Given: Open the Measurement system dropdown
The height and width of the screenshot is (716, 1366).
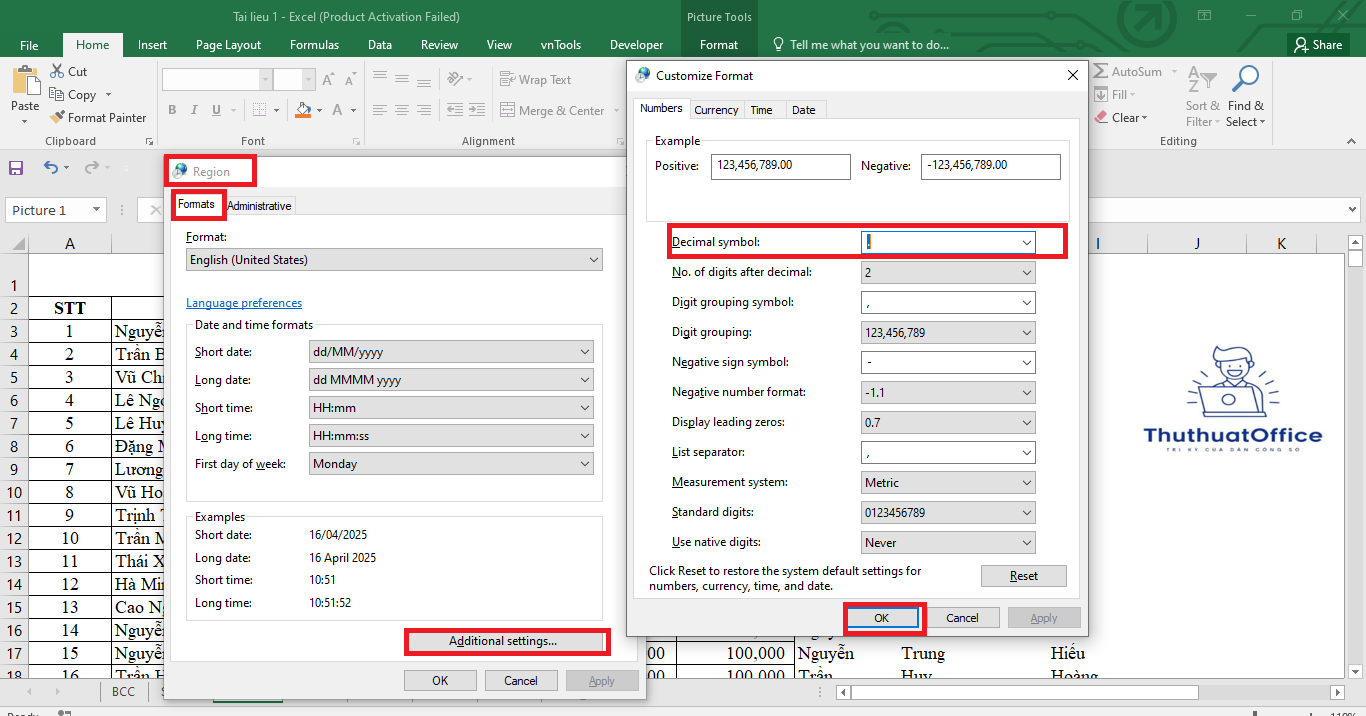Looking at the screenshot, I should click(1026, 483).
